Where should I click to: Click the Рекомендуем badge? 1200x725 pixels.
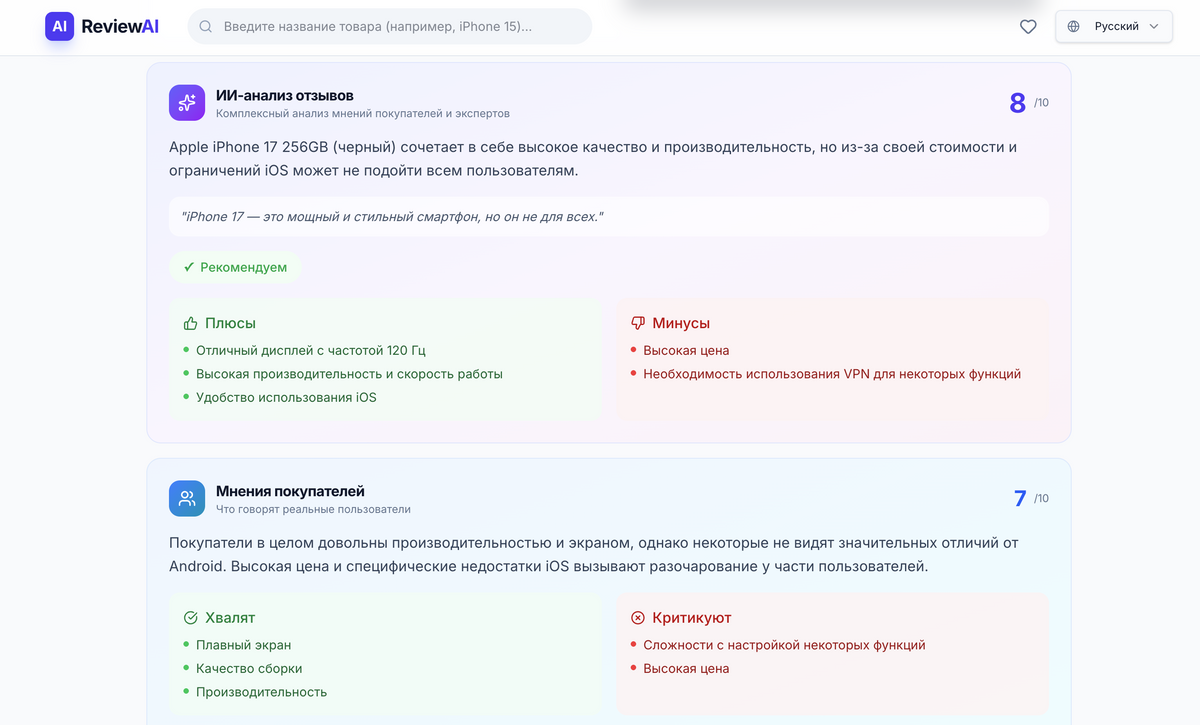(235, 267)
